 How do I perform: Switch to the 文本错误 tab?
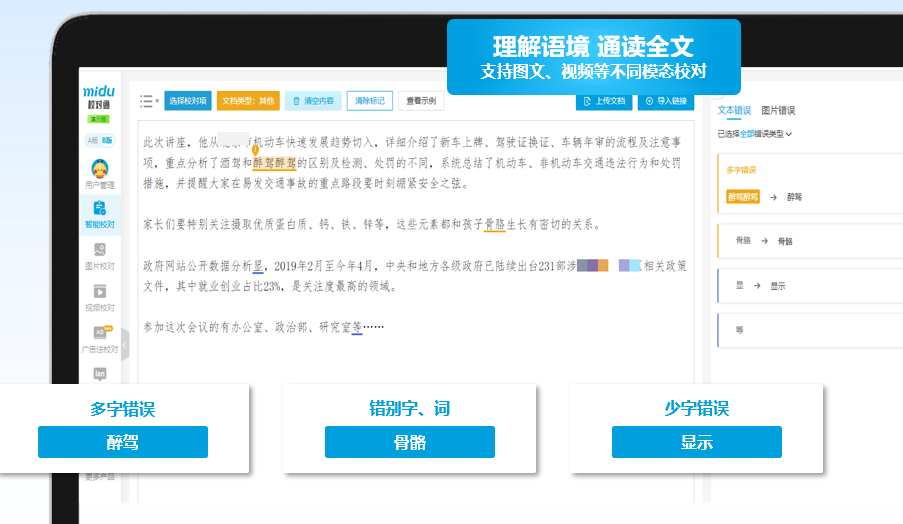[735, 111]
